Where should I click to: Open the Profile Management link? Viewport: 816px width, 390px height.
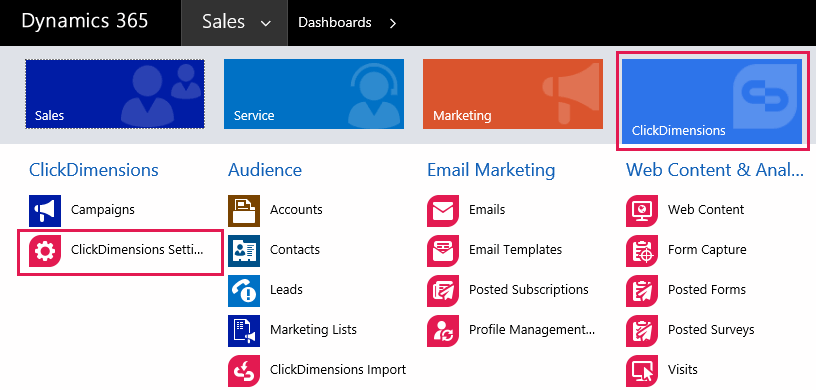[532, 330]
